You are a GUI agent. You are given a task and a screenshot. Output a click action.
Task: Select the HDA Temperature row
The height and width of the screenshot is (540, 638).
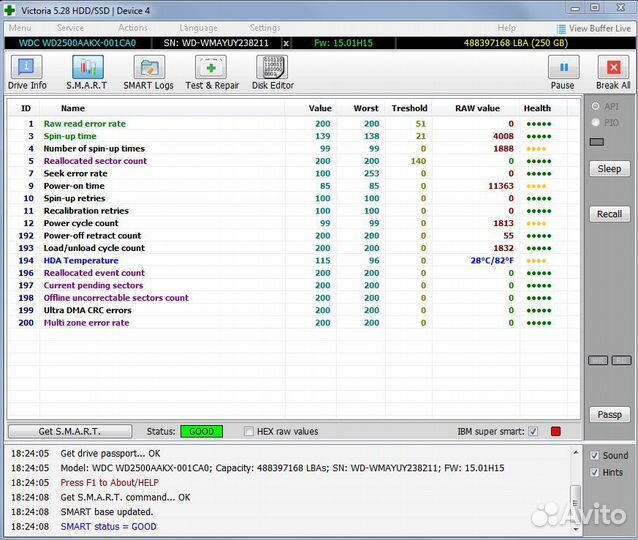(81, 260)
